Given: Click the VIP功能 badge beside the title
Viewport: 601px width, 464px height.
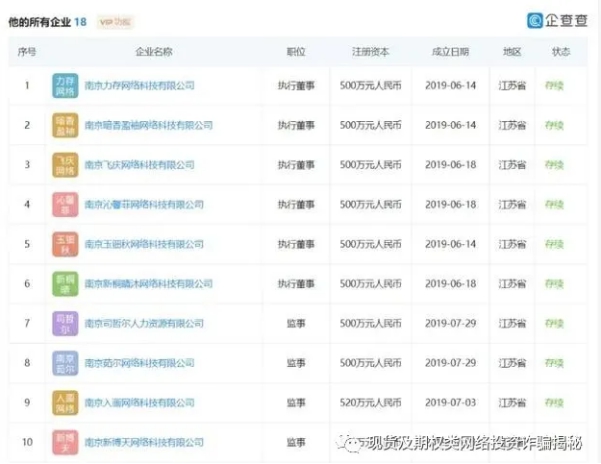Looking at the screenshot, I should coord(115,21).
